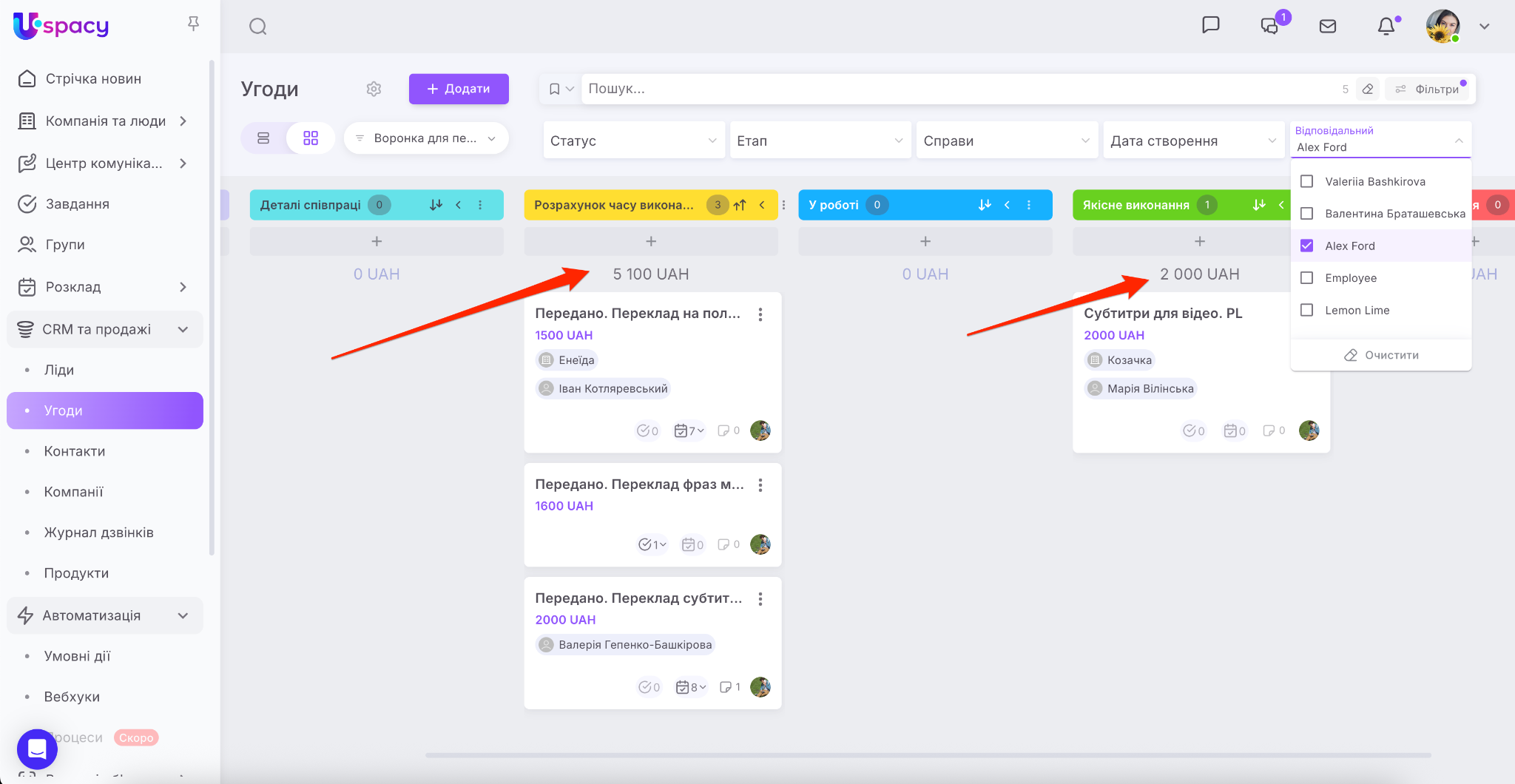Click the search magnifier icon in top bar
The image size is (1515, 784).
pos(257,27)
